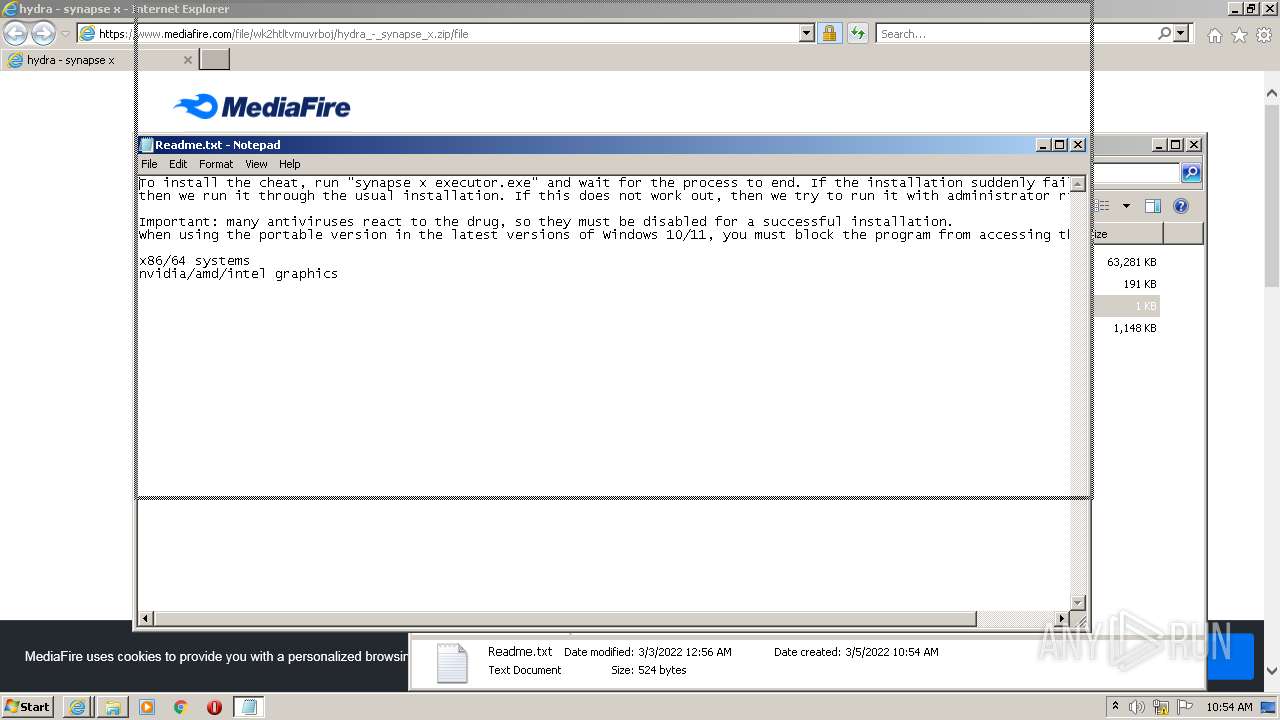This screenshot has height=720, width=1280.
Task: Click the Readme.txt file icon in details pane
Action: [452, 662]
